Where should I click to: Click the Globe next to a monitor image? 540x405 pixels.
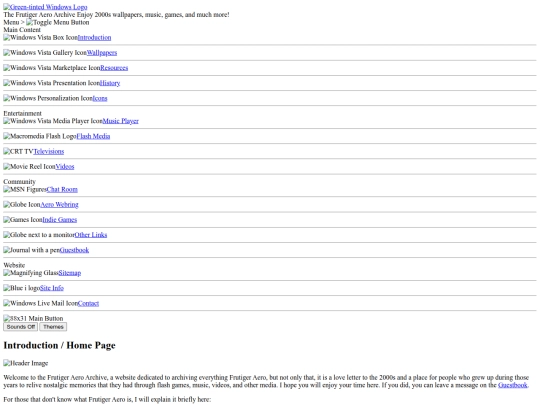[39, 235]
